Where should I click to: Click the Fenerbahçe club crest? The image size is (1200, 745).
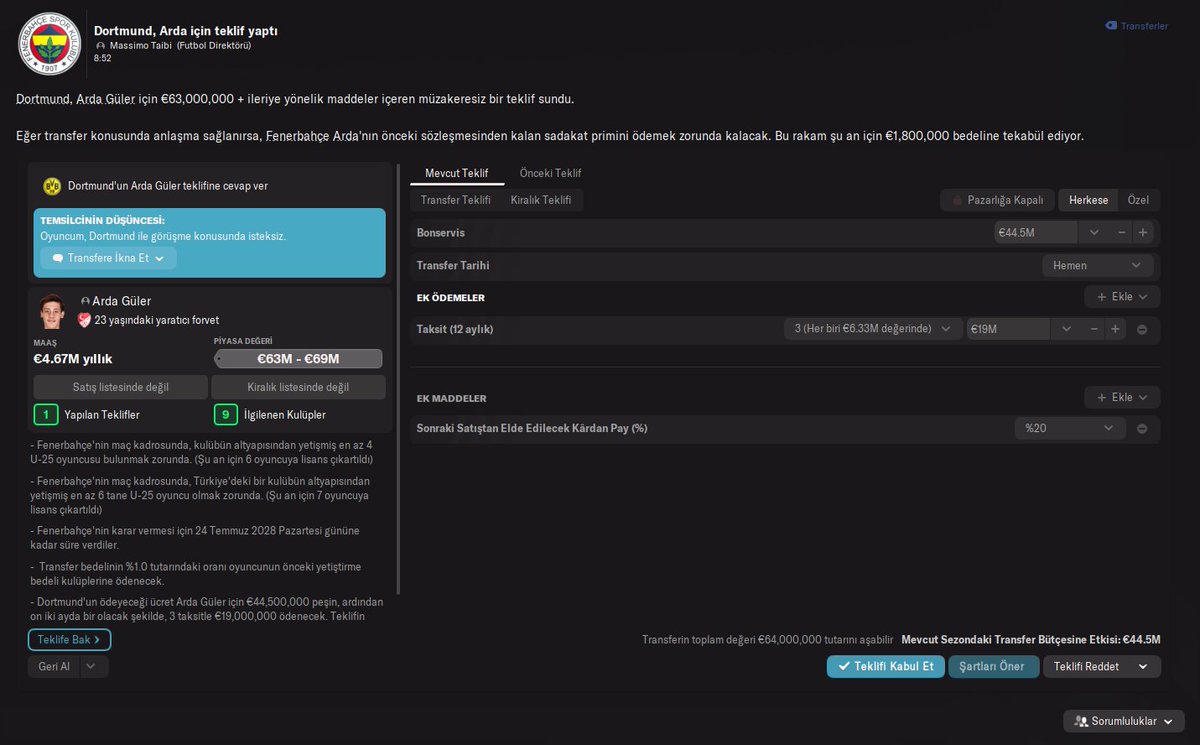[49, 44]
